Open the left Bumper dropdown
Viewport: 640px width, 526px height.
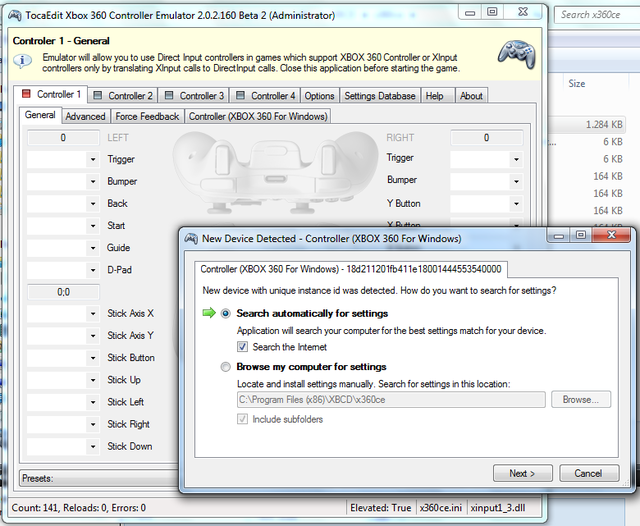click(93, 181)
